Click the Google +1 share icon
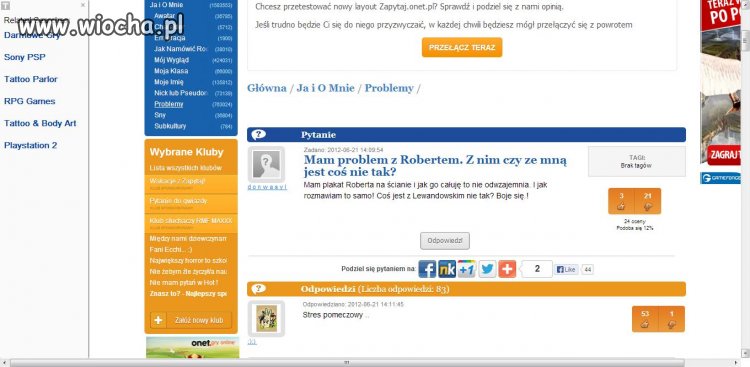 tap(467, 269)
